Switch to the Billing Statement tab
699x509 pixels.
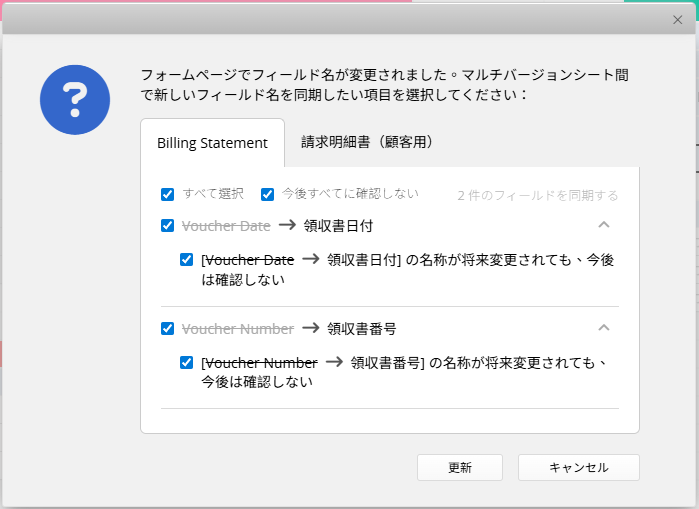(x=212, y=143)
